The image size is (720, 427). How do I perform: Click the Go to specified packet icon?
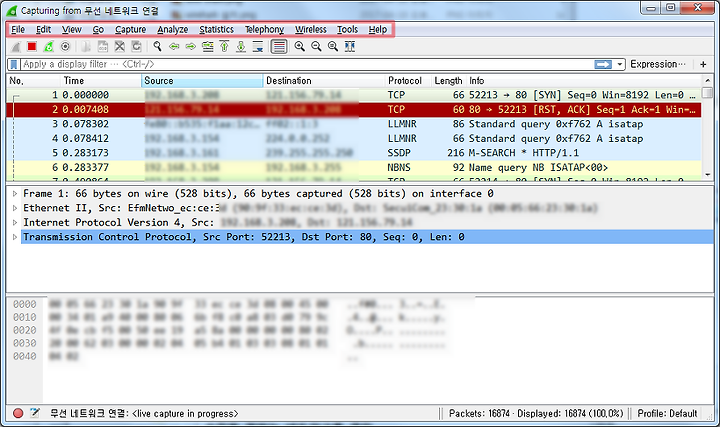[208, 46]
